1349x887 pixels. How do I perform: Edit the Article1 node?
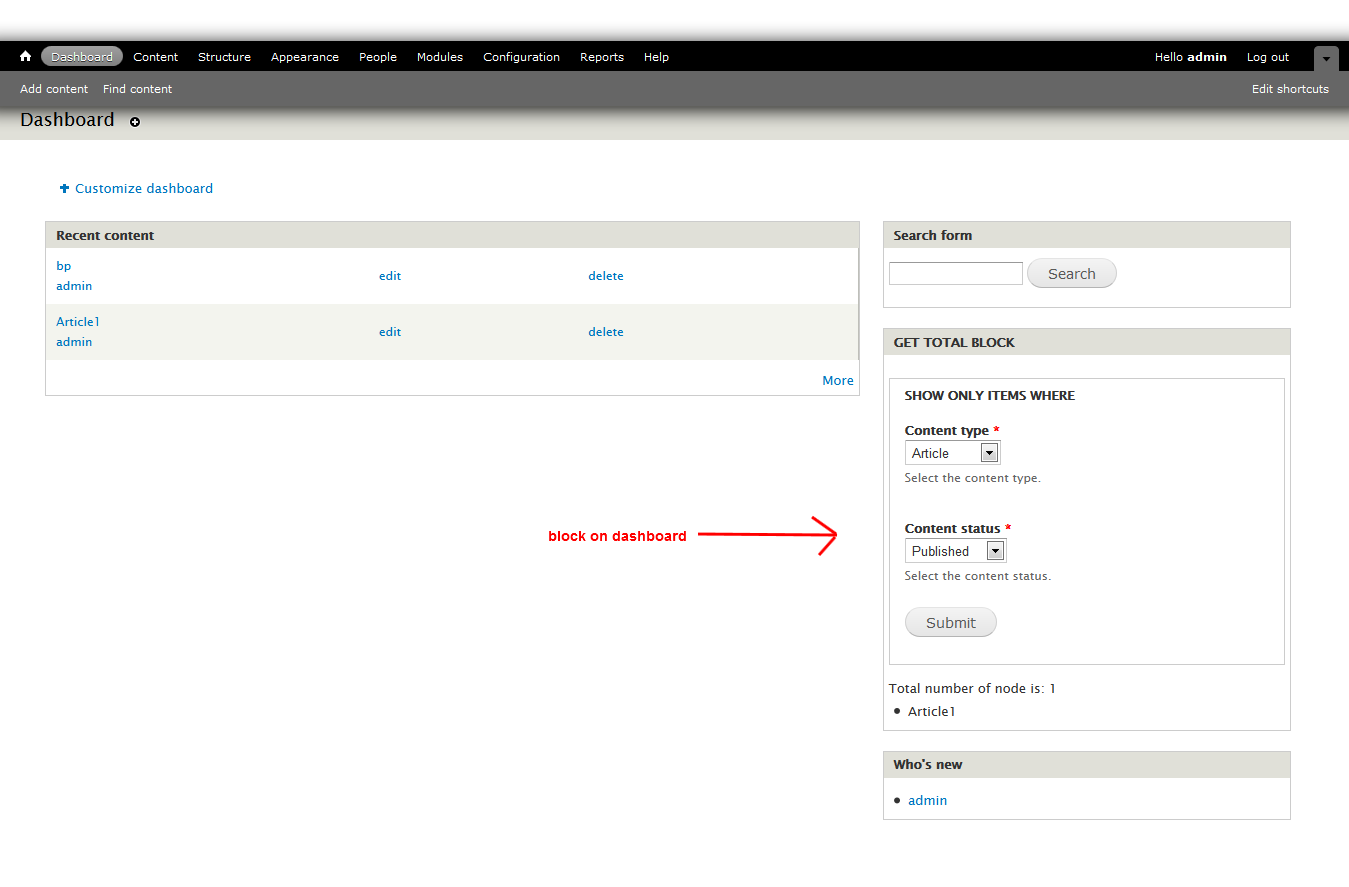[x=390, y=331]
